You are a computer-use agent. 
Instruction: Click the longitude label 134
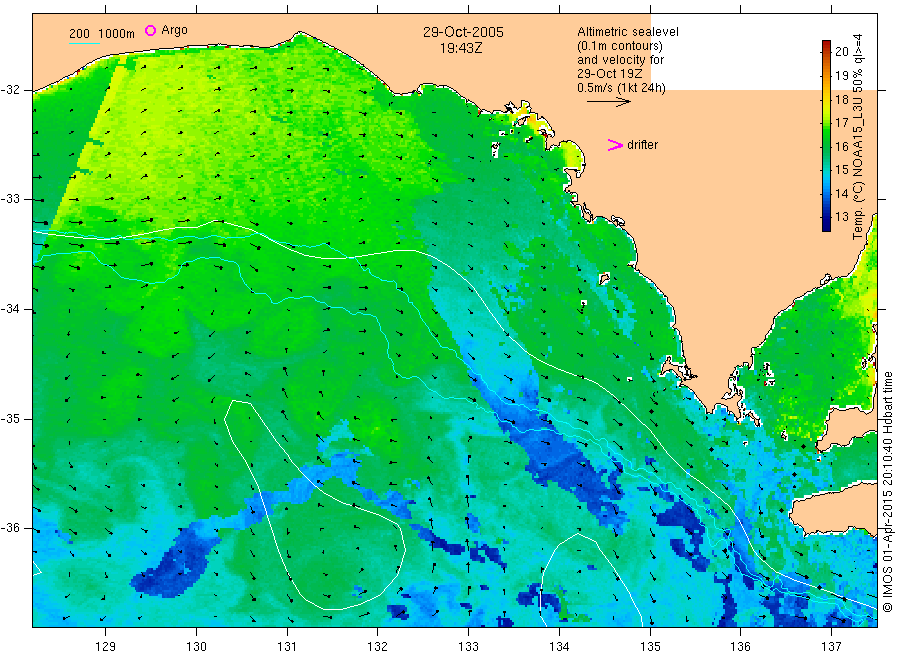[x=559, y=647]
